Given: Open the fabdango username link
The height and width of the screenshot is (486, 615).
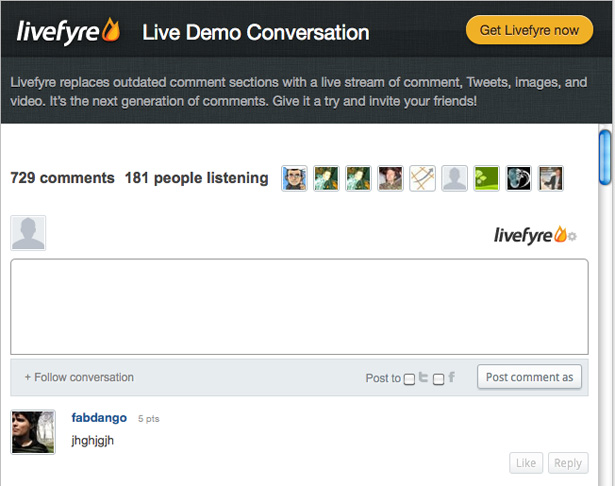Looking at the screenshot, I should tap(99, 418).
